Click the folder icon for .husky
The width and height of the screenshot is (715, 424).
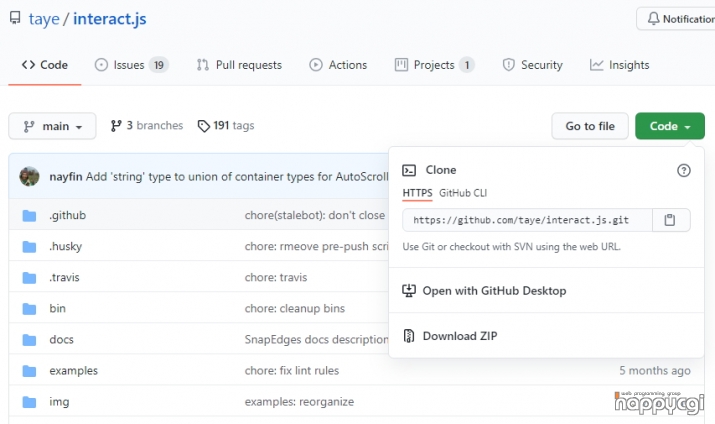(x=29, y=247)
